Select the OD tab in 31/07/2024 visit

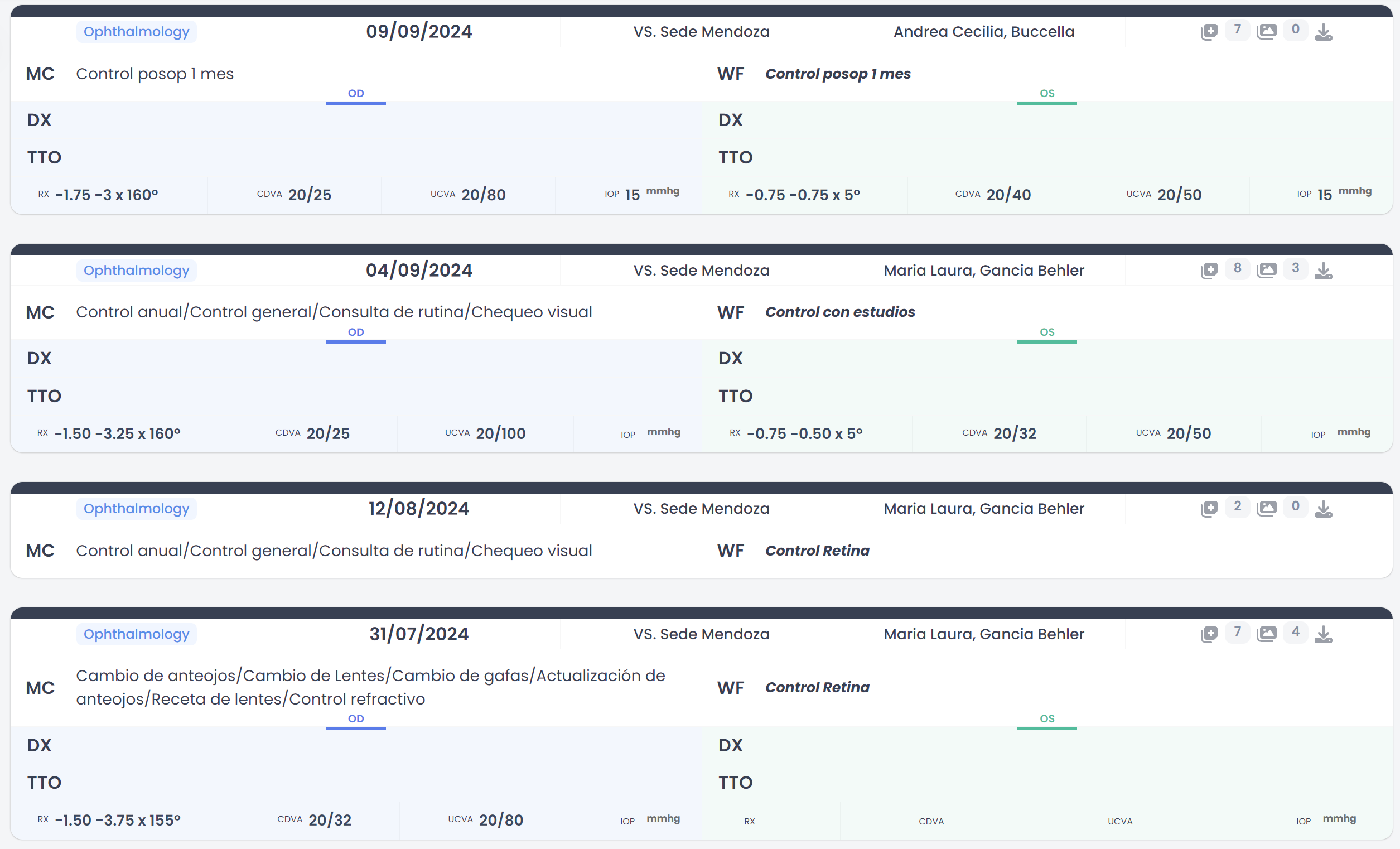pos(356,720)
